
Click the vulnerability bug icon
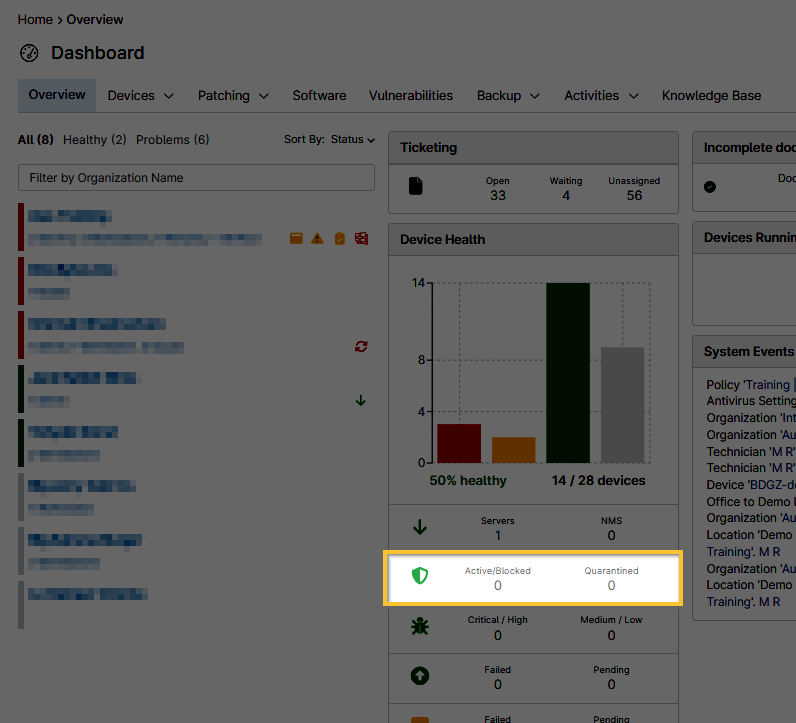point(420,627)
